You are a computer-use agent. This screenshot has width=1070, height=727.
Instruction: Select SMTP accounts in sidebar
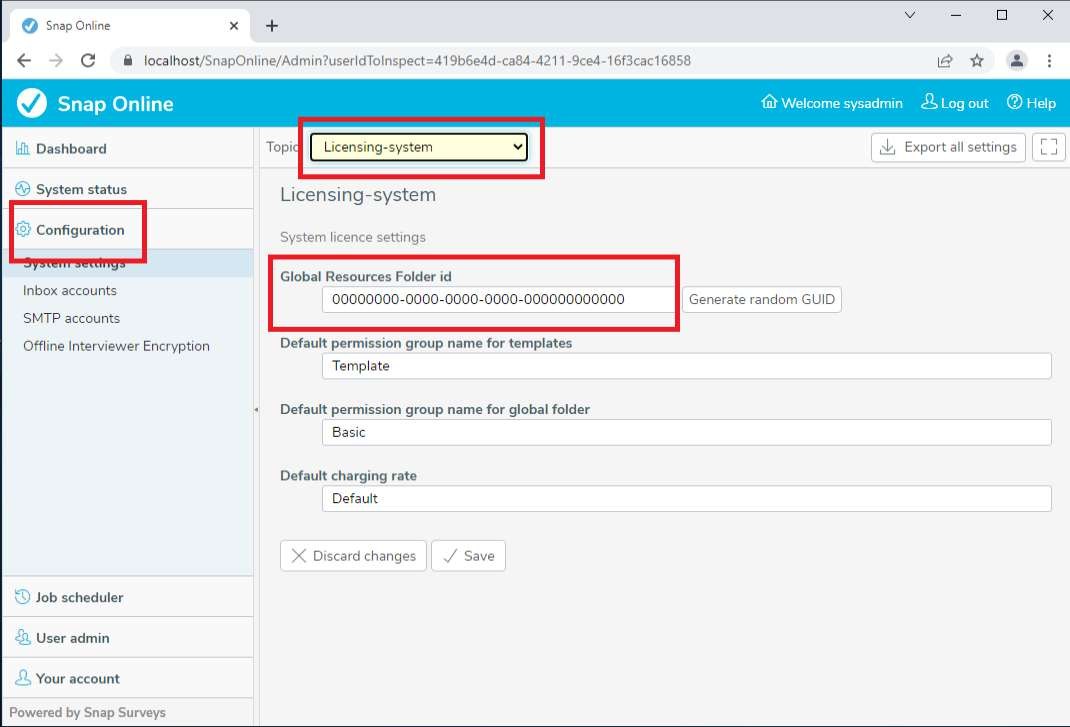tap(71, 318)
